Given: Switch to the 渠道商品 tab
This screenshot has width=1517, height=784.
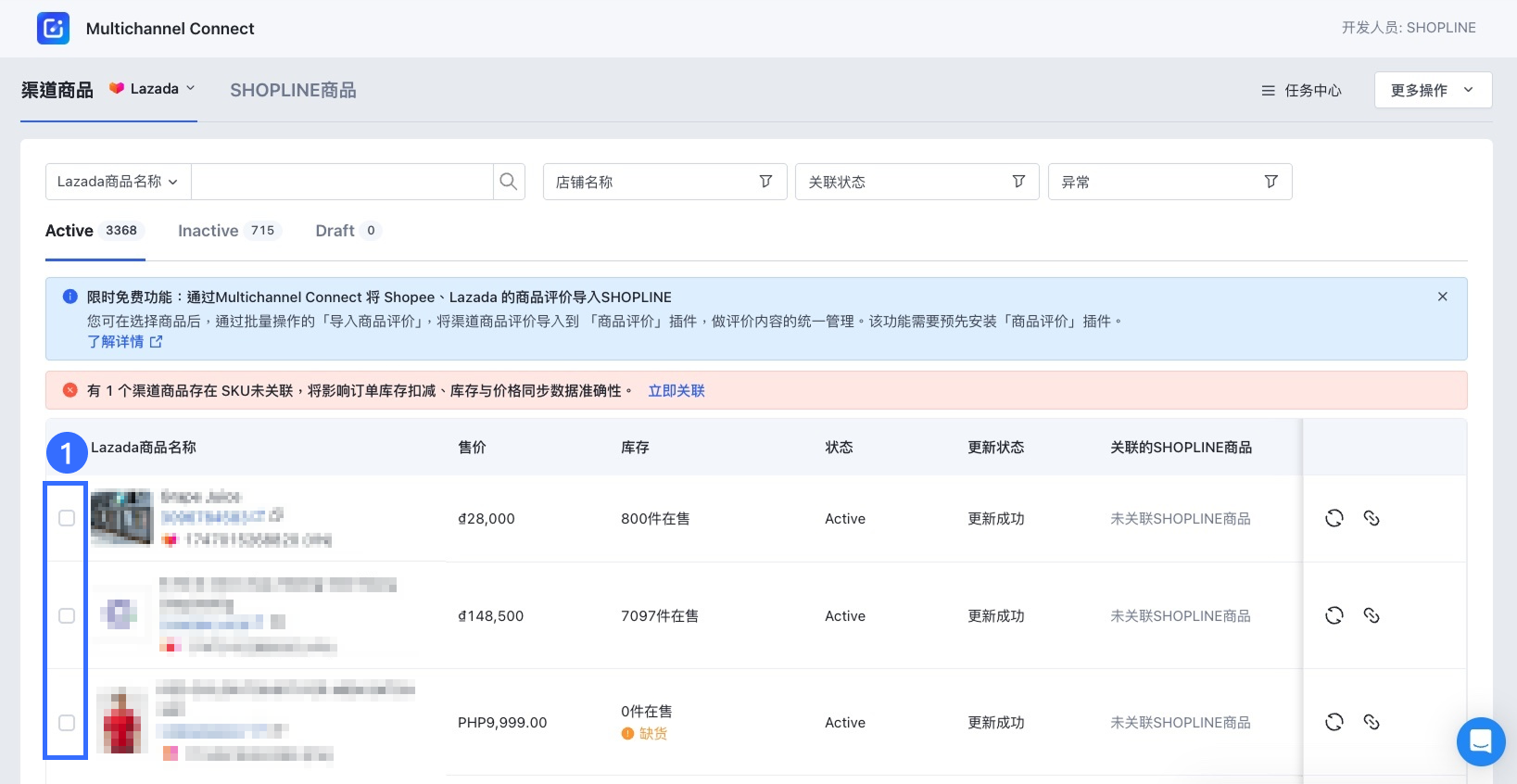Looking at the screenshot, I should click(x=57, y=90).
